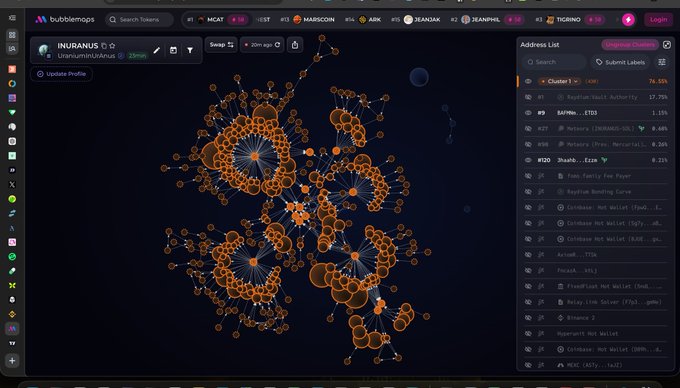Click the Swap button
680x388 pixels.
point(221,45)
